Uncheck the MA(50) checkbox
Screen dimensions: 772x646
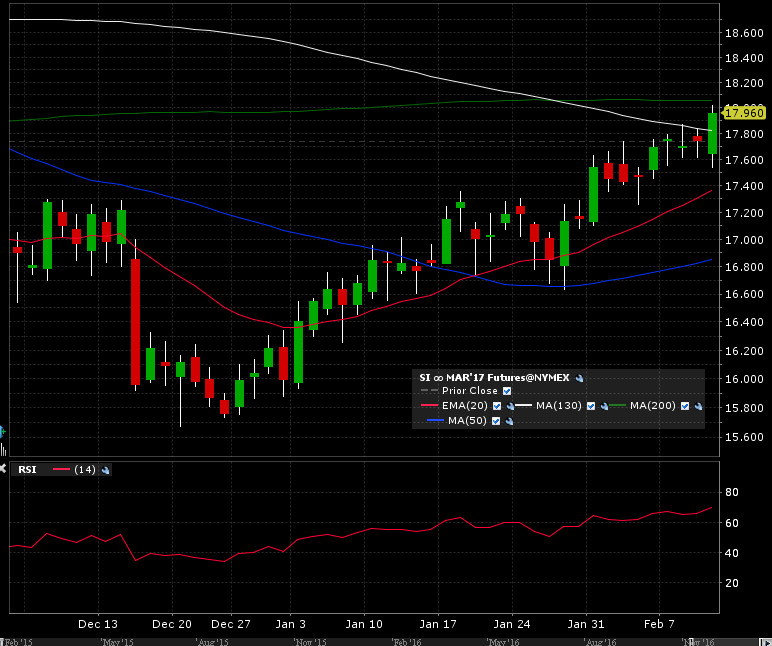[497, 421]
